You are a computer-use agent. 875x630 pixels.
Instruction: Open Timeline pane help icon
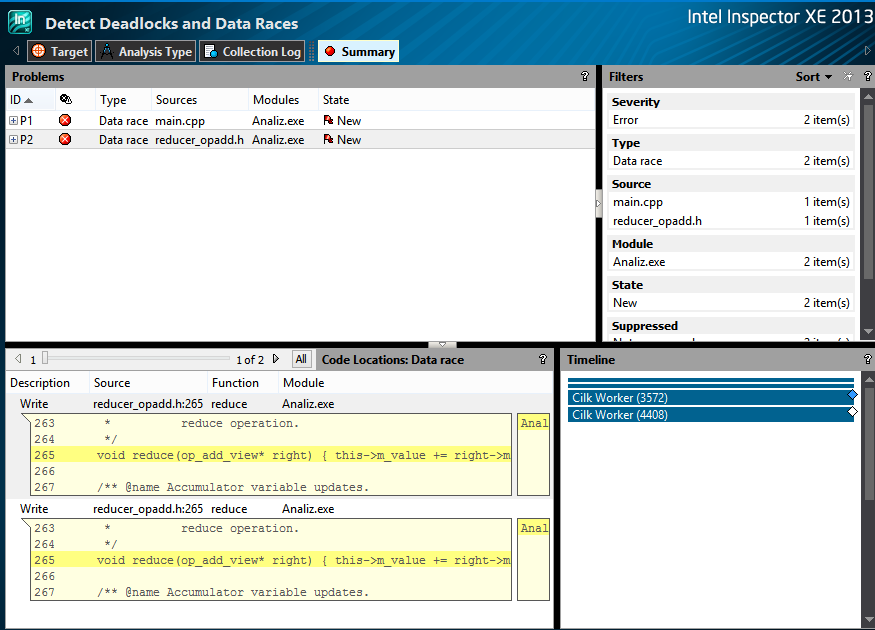click(x=867, y=360)
